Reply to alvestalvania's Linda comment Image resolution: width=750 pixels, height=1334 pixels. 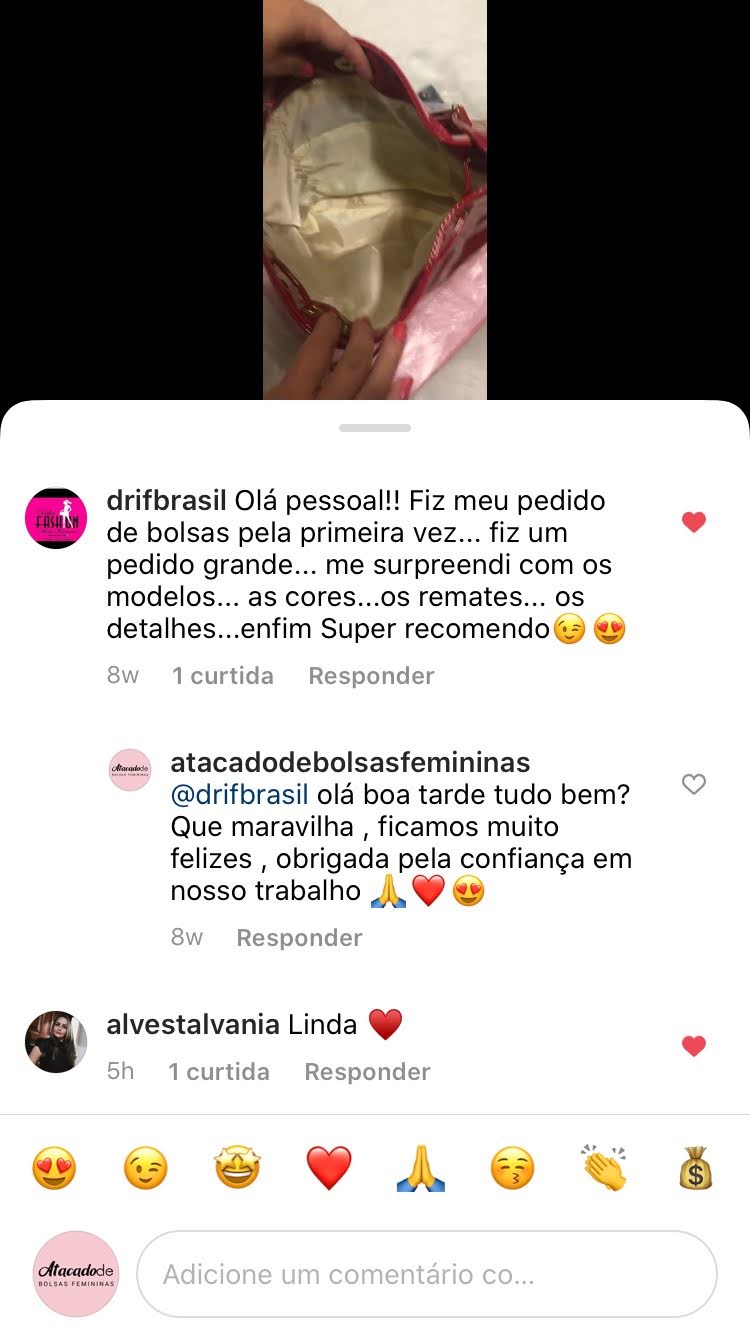coord(367,1072)
